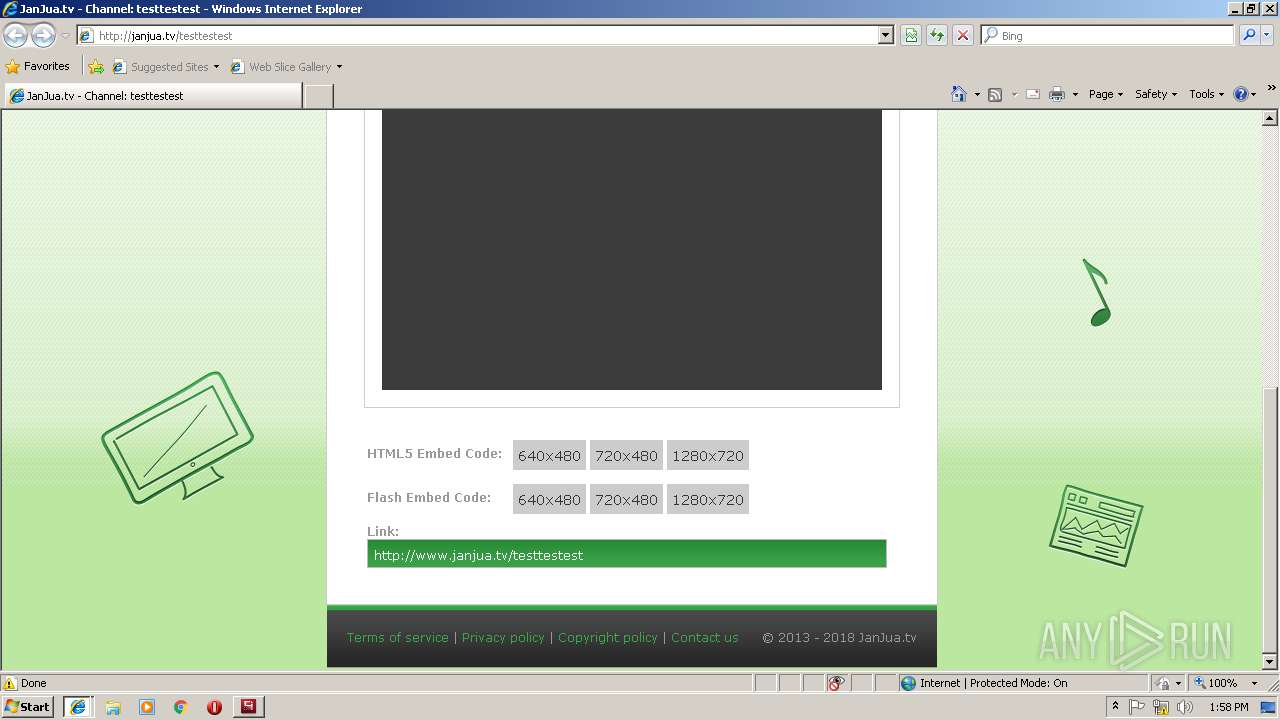Screen dimensions: 1280x720
Task: Open the Favorites star button
Action: (x=38, y=67)
